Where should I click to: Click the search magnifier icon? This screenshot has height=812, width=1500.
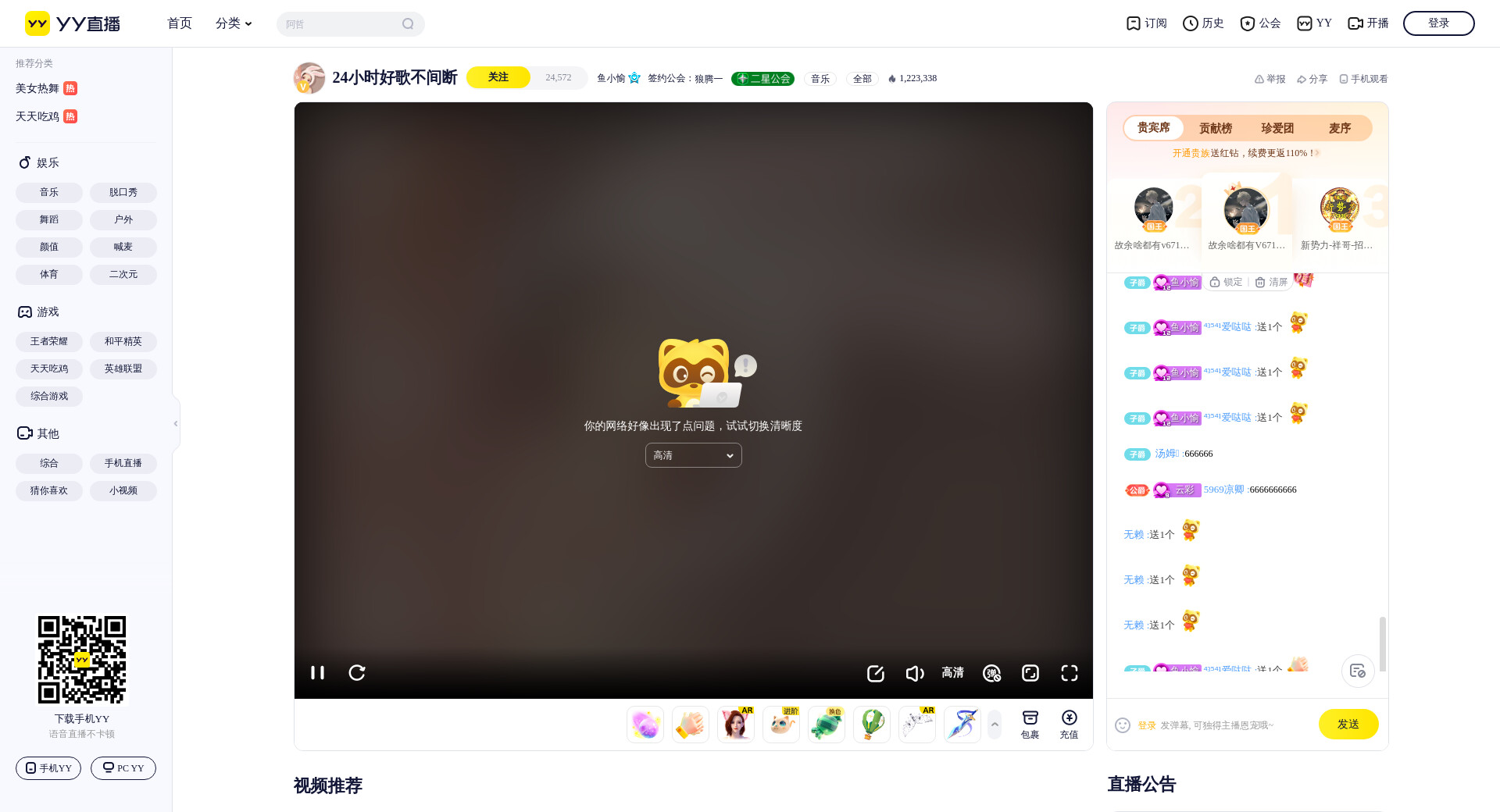[408, 24]
